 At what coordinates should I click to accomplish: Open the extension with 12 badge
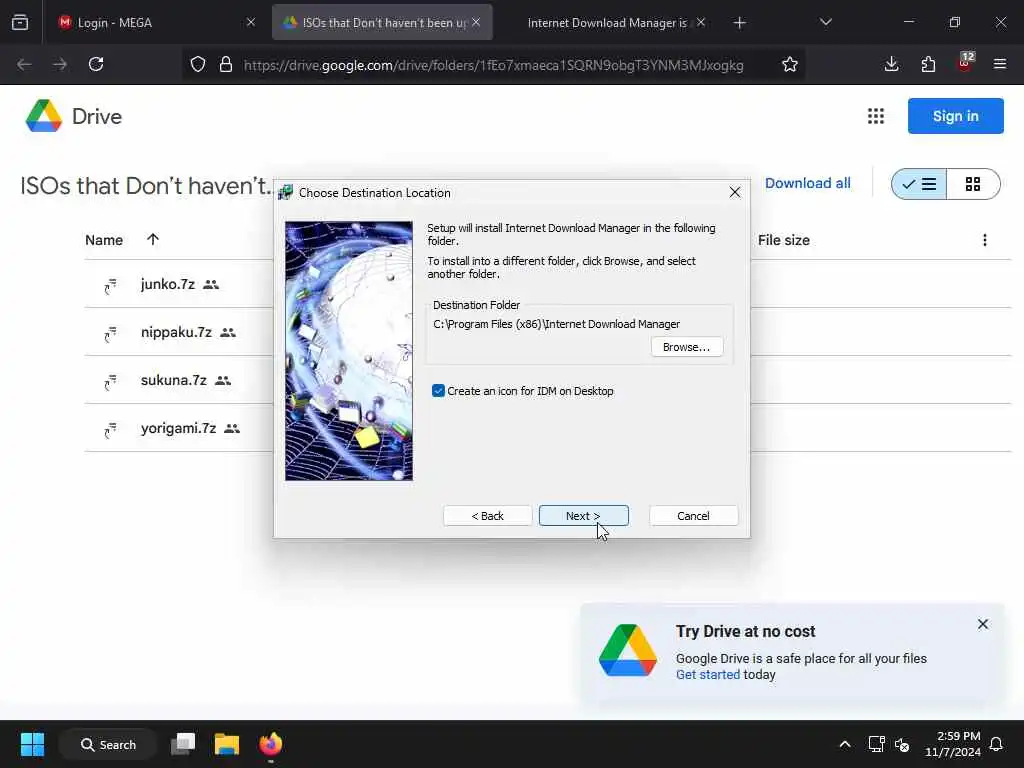[965, 63]
